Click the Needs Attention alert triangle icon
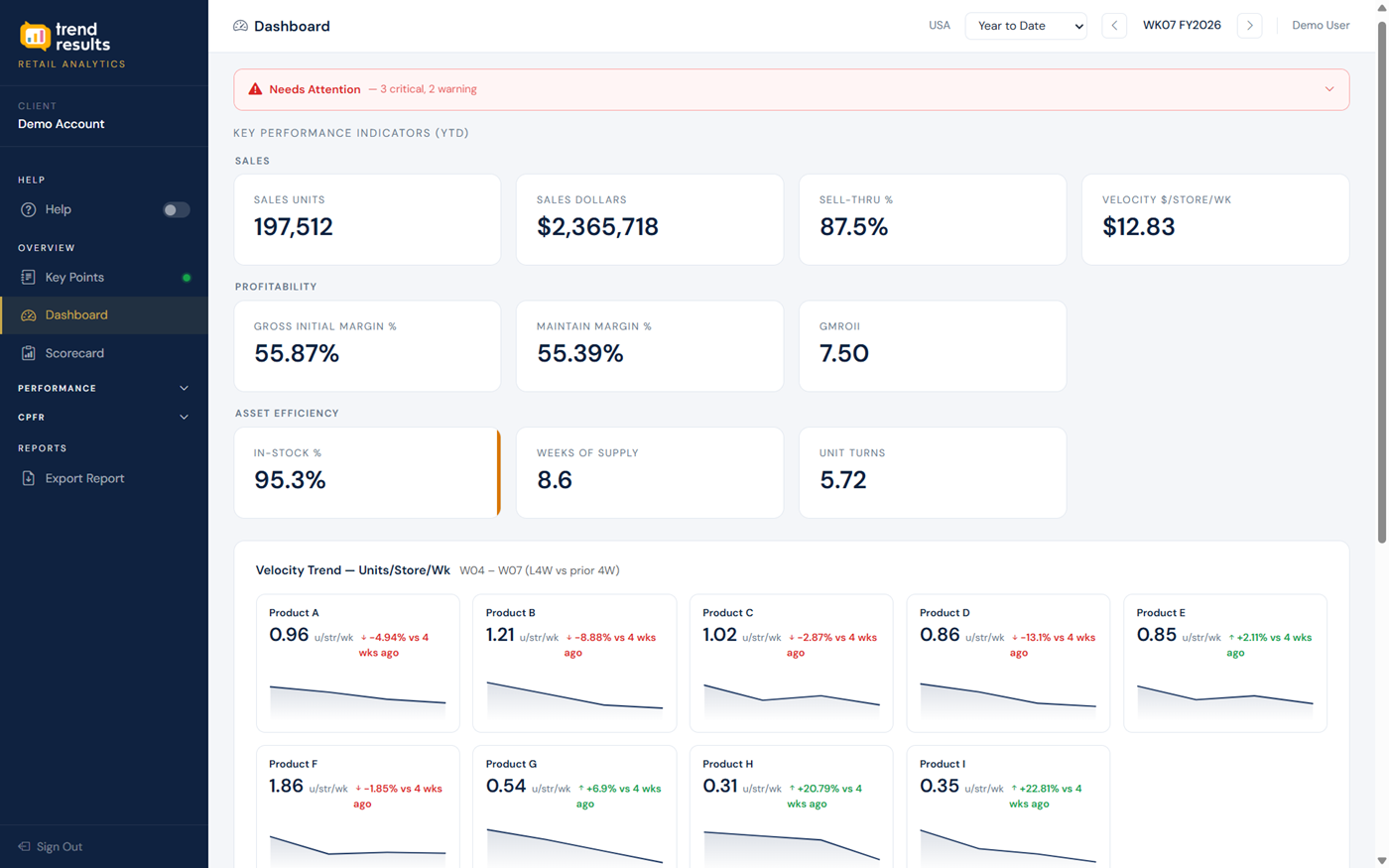Viewport: 1389px width, 868px height. tap(256, 88)
